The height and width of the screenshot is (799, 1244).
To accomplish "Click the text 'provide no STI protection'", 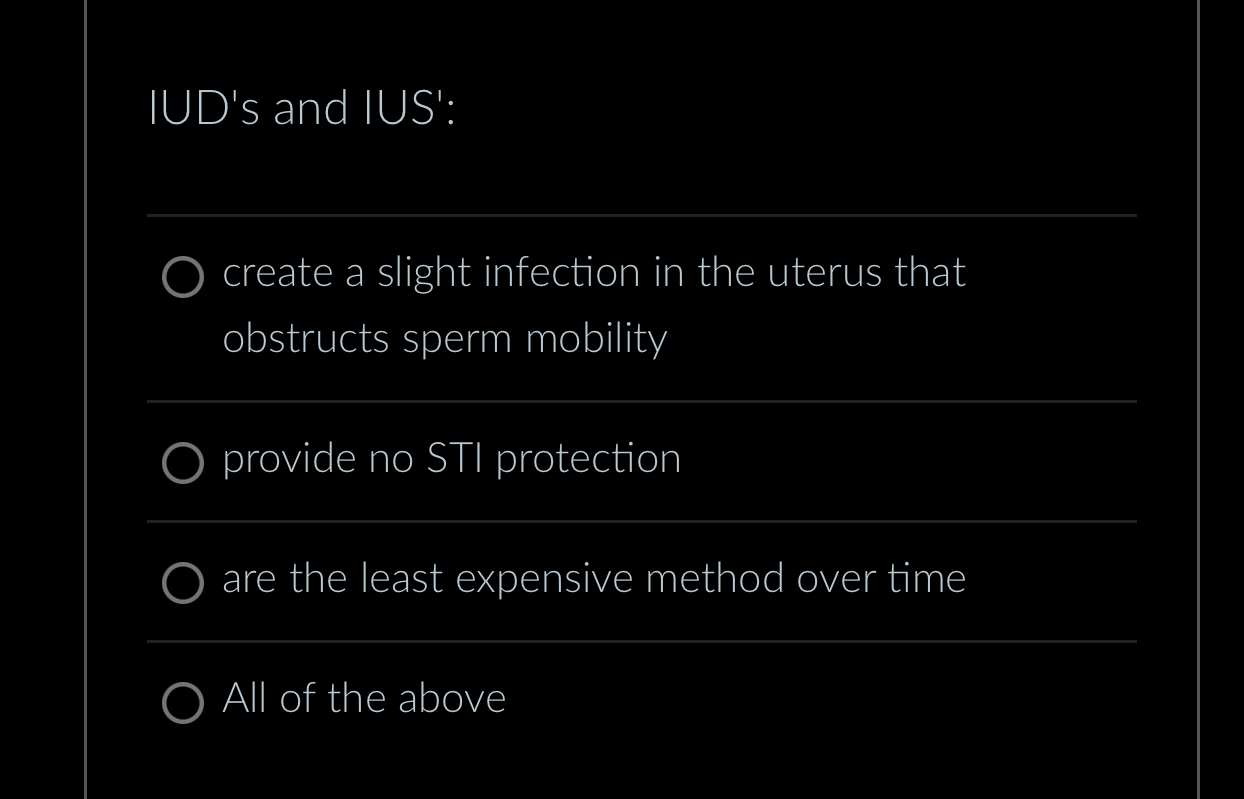I will tap(452, 459).
